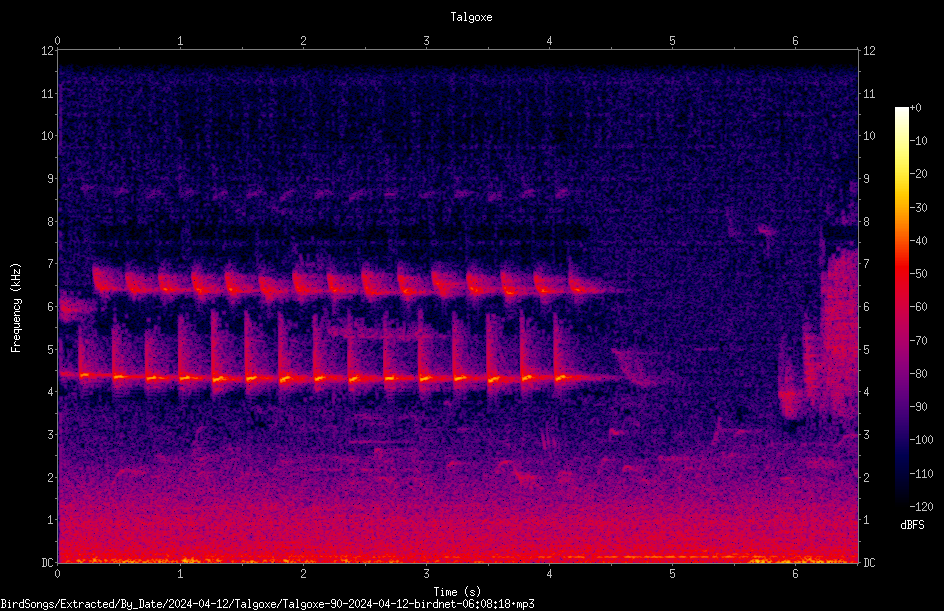This screenshot has height=611, width=944.
Task: Click the -50 label on dBFS scale
Action: pyautogui.click(x=919, y=273)
